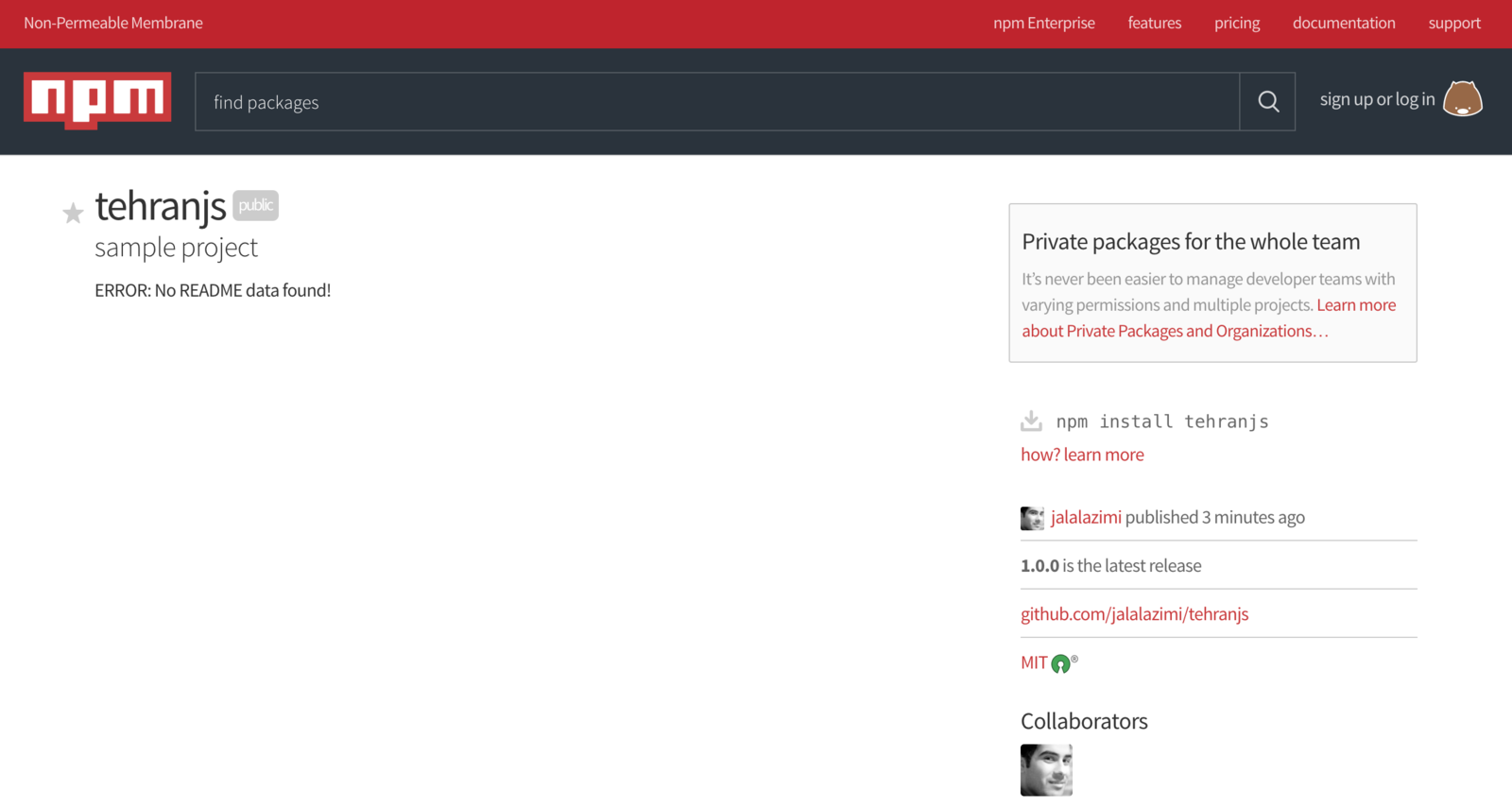Open npm Enterprise page
Image resolution: width=1512 pixels, height=808 pixels.
coord(1043,23)
